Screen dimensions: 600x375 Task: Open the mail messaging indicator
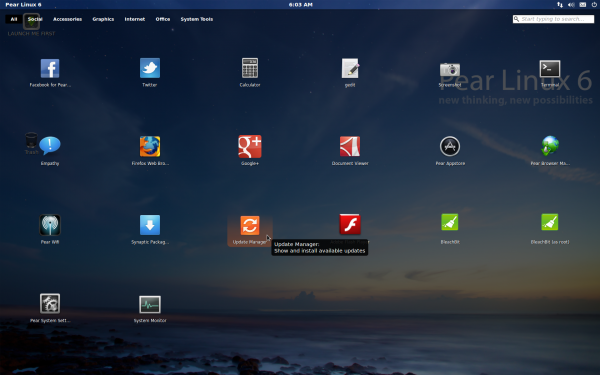(x=582, y=5)
